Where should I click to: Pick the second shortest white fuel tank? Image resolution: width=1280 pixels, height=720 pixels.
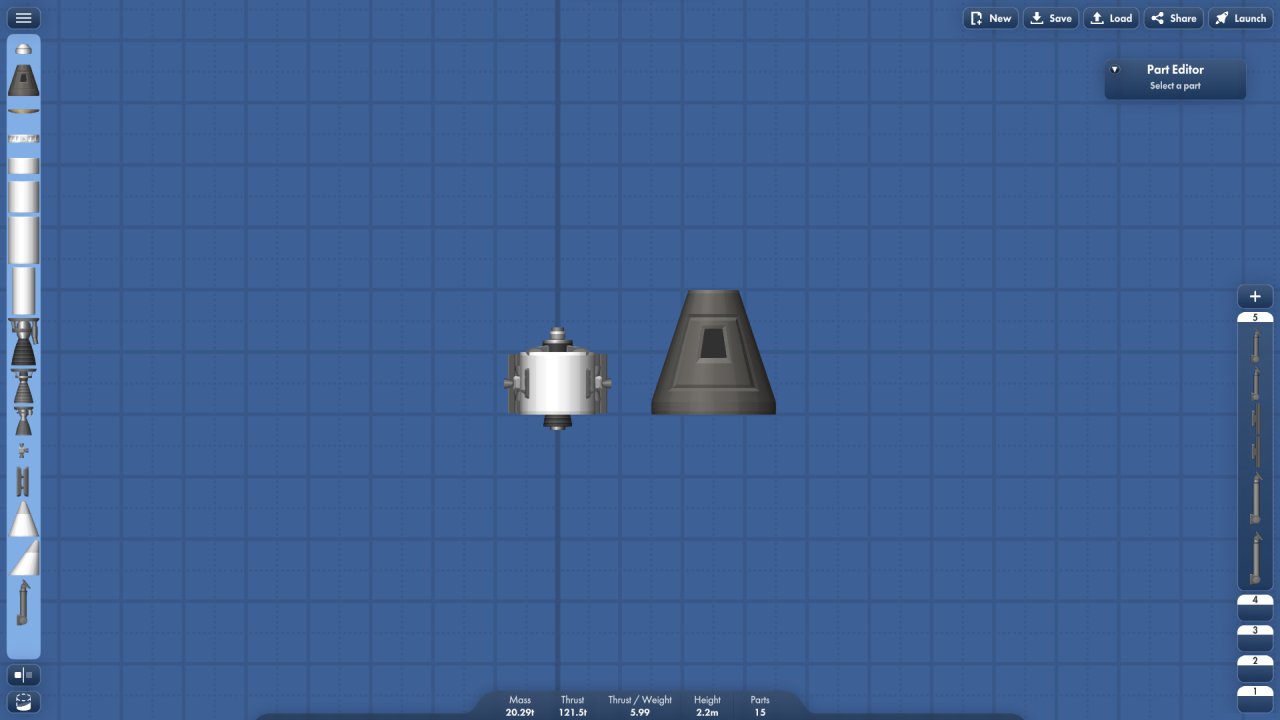[24, 196]
